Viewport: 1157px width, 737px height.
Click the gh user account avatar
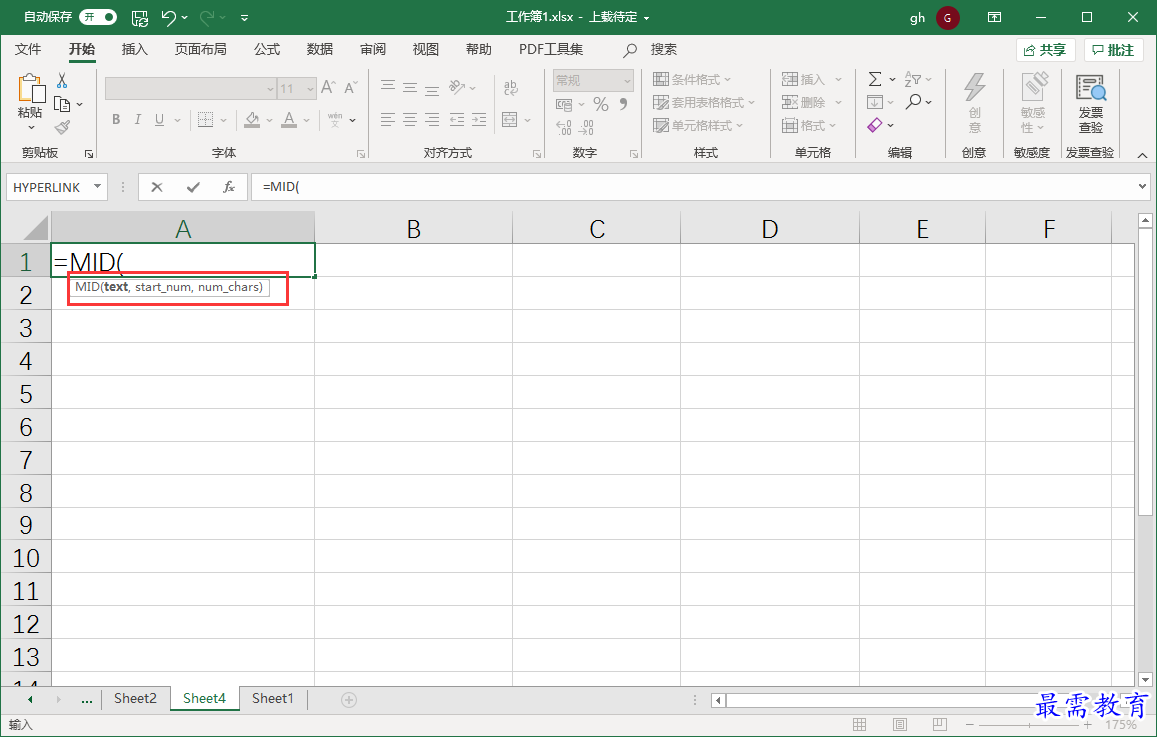coord(947,18)
